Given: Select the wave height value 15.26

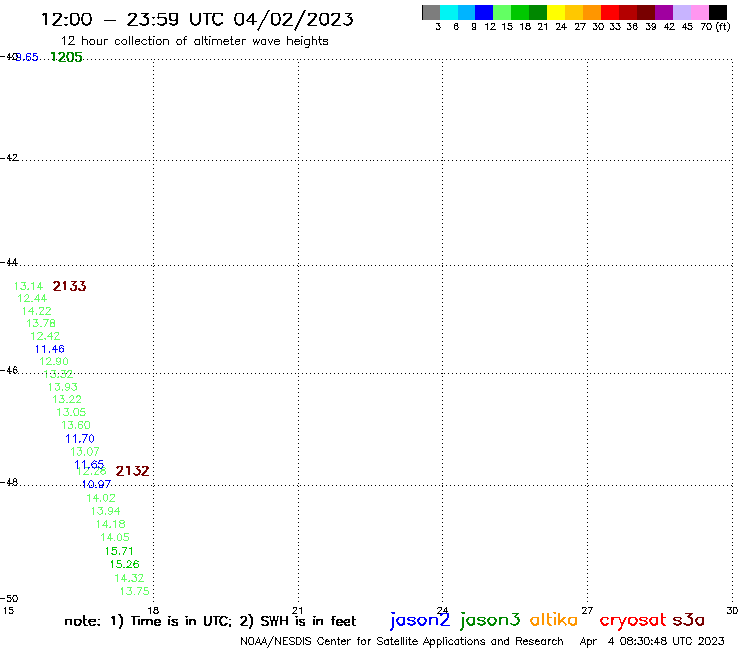Looking at the screenshot, I should click(125, 564).
